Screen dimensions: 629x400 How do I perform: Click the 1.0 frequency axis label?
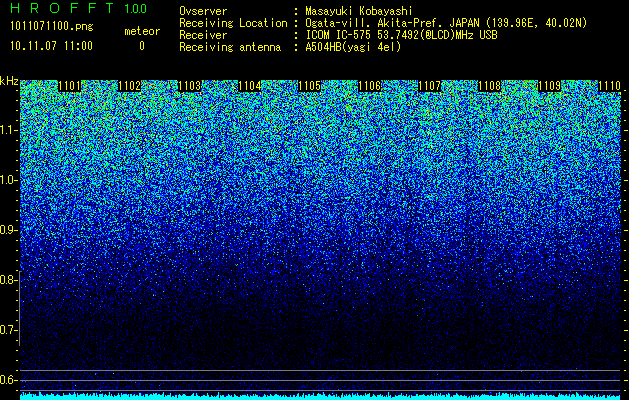point(8,180)
